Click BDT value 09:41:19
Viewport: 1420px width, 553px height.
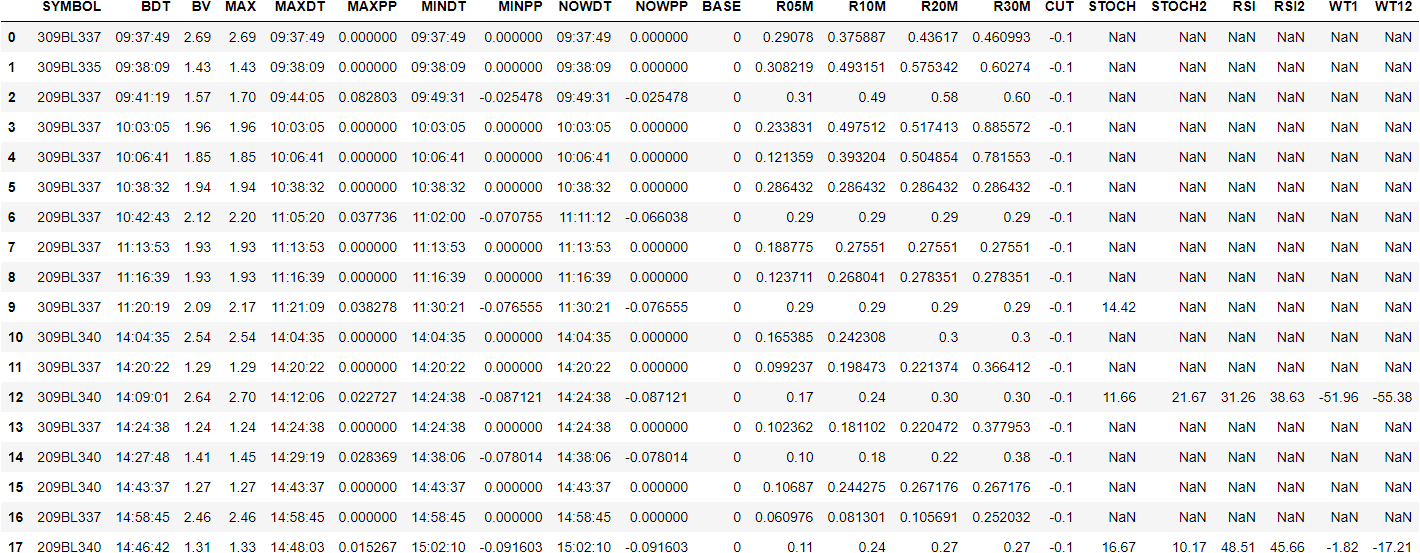point(142,97)
